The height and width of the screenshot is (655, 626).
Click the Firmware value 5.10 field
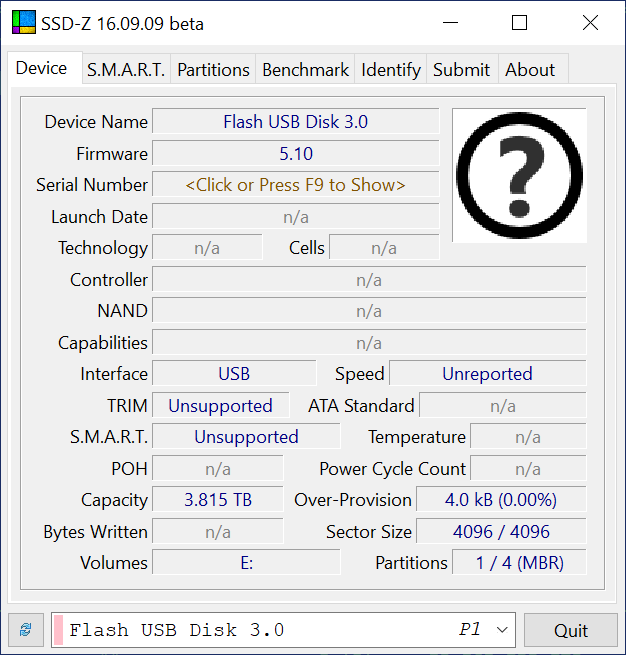click(x=295, y=154)
